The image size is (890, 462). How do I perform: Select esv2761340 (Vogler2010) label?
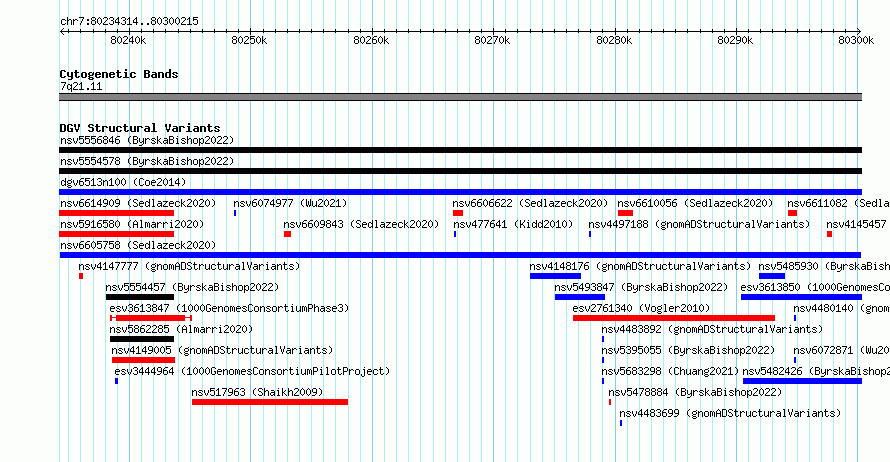tap(641, 308)
